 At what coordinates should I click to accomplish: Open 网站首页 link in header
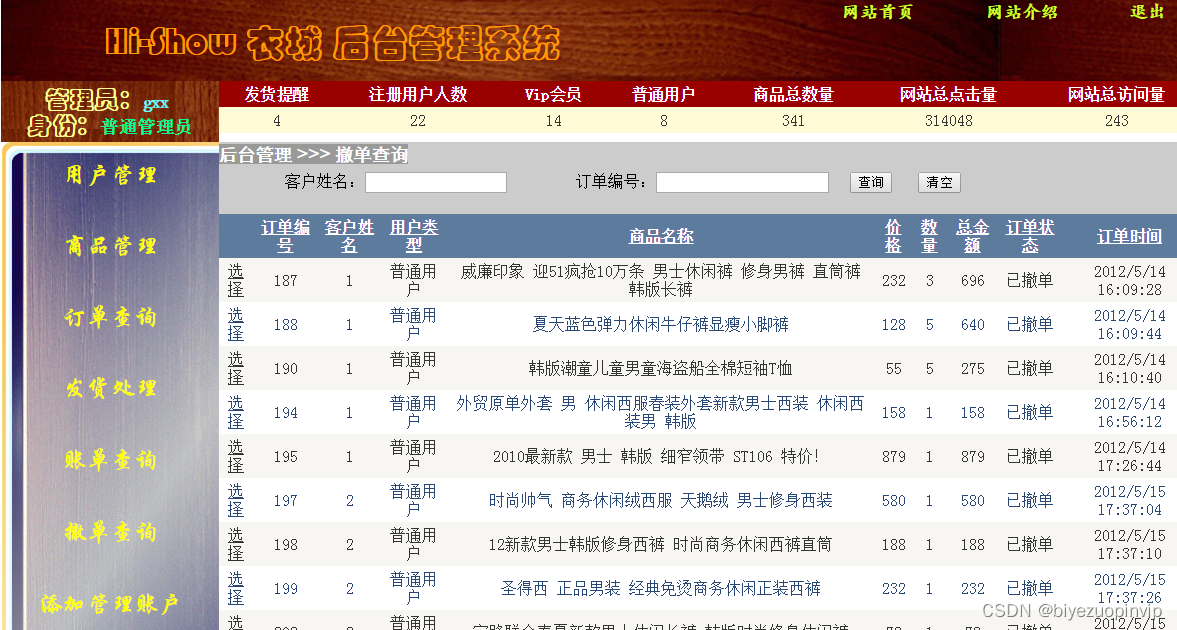[x=877, y=12]
